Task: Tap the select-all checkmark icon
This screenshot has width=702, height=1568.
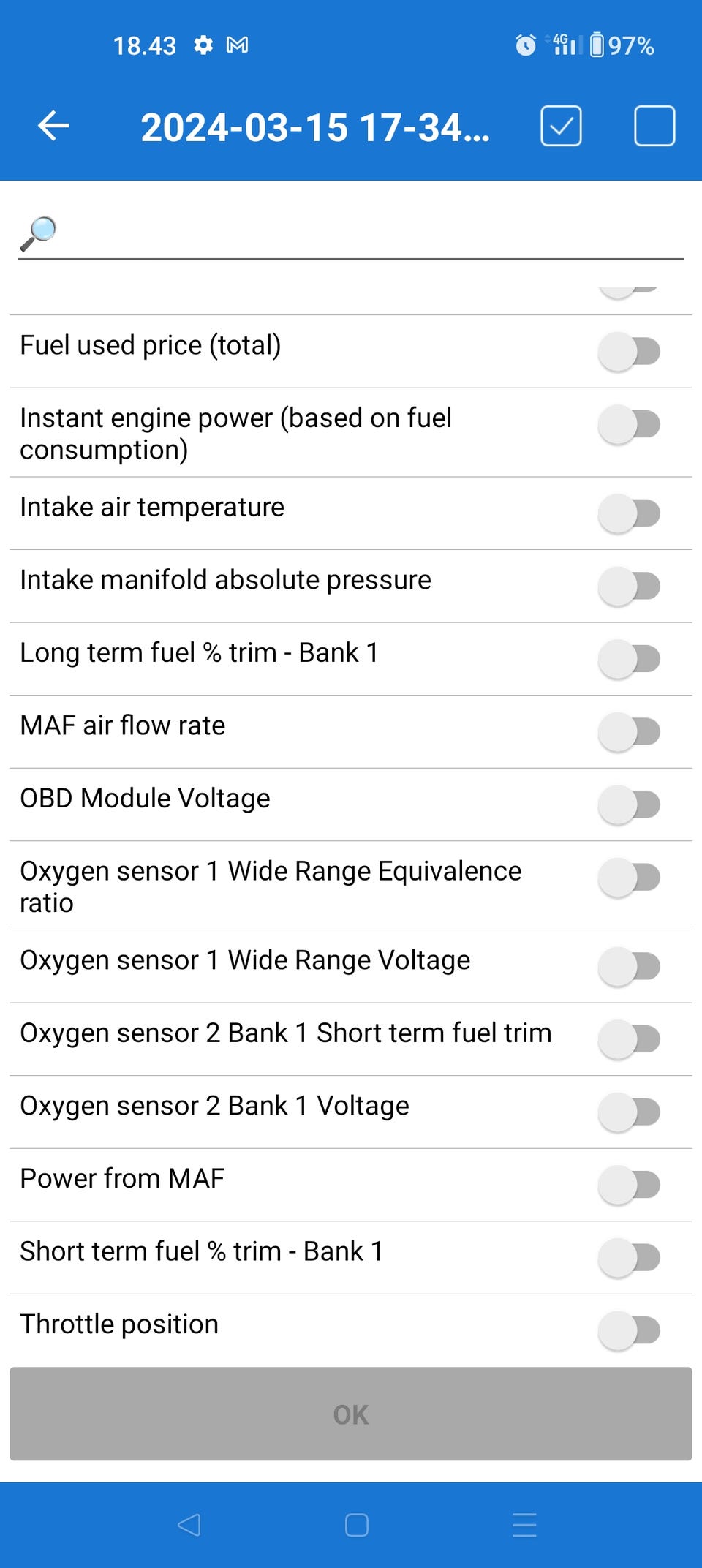Action: (561, 126)
